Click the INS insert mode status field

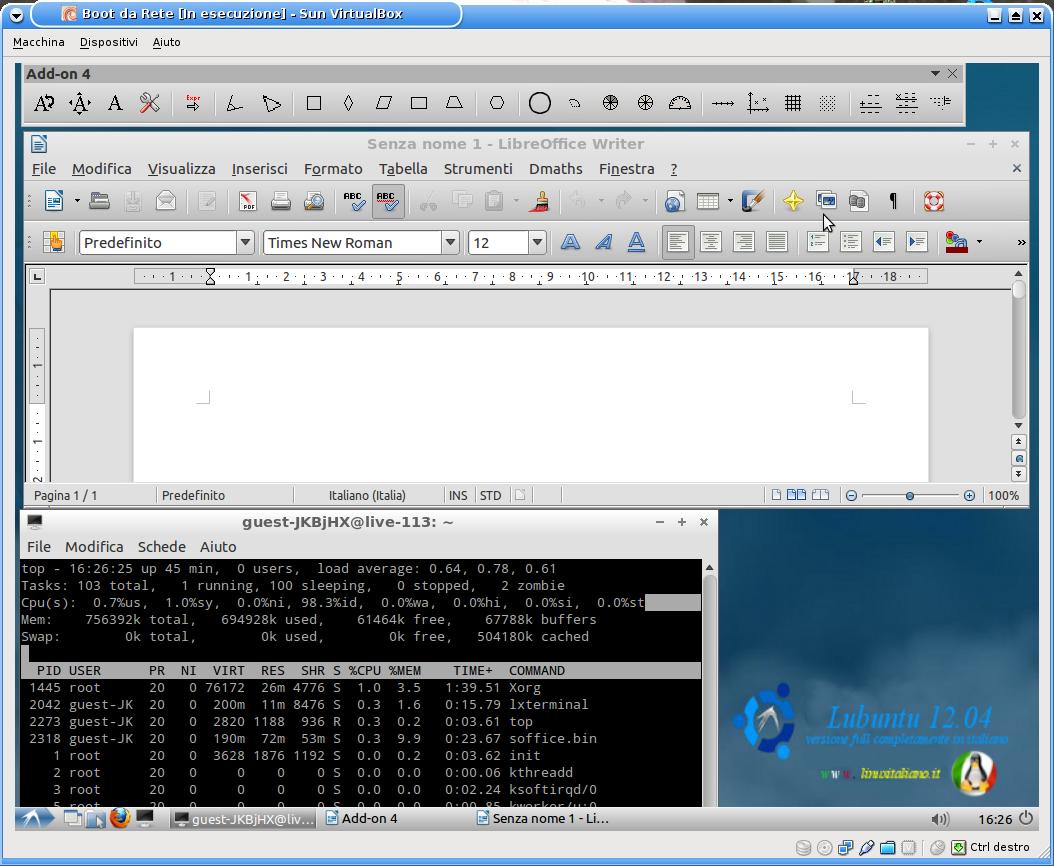point(458,496)
